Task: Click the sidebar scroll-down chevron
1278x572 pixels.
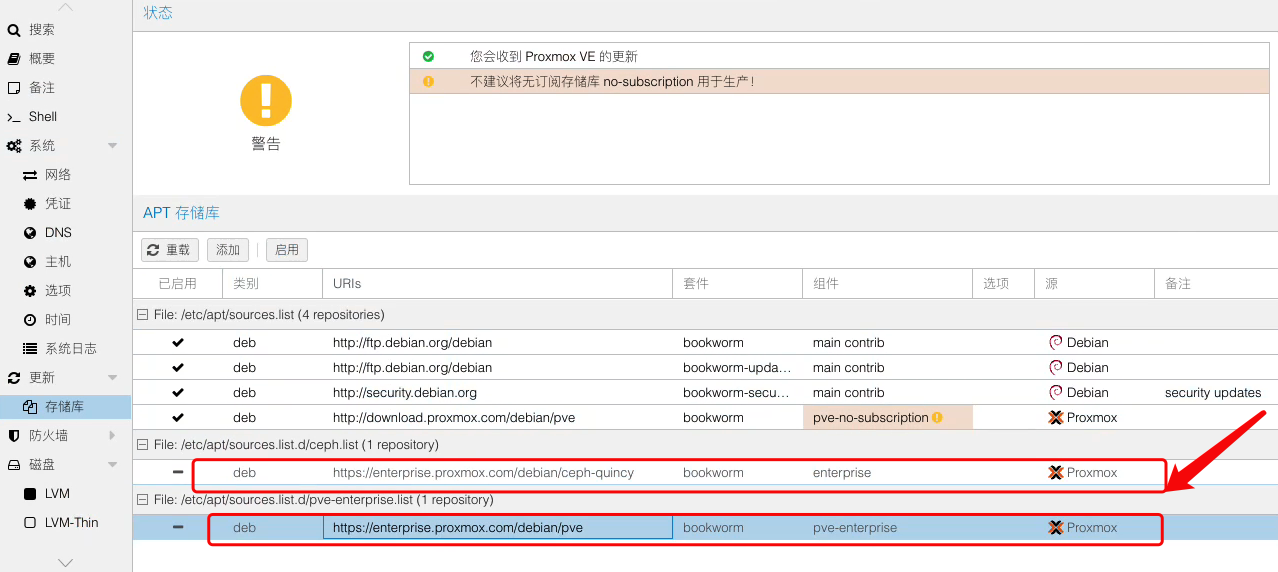Action: pyautogui.click(x=65, y=563)
